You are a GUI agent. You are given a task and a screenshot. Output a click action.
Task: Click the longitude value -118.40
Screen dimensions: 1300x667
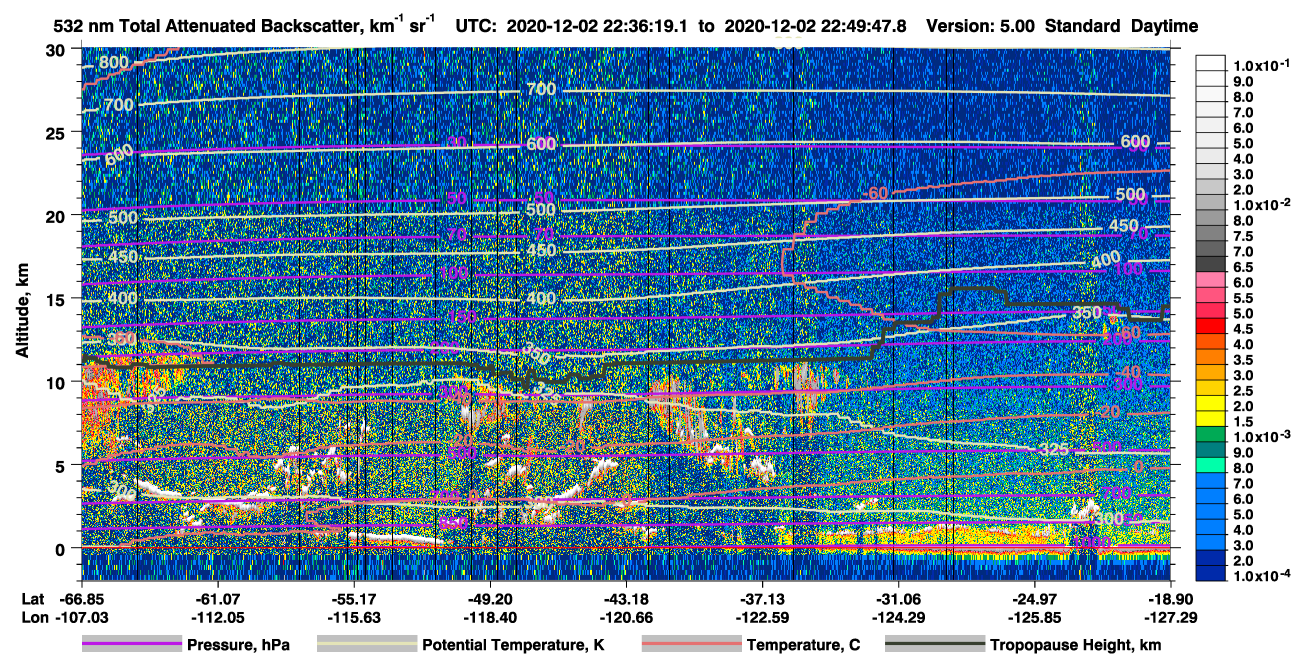coord(491,617)
